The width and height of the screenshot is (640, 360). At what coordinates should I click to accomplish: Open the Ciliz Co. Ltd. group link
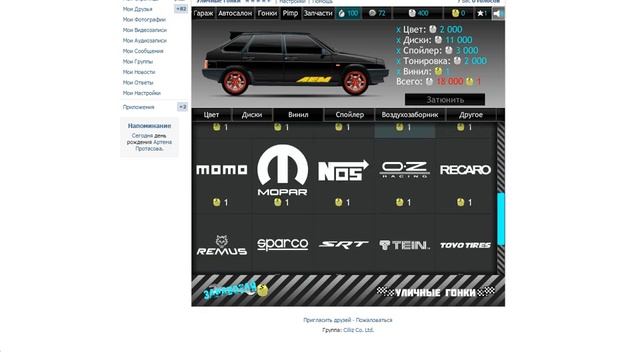tap(358, 330)
